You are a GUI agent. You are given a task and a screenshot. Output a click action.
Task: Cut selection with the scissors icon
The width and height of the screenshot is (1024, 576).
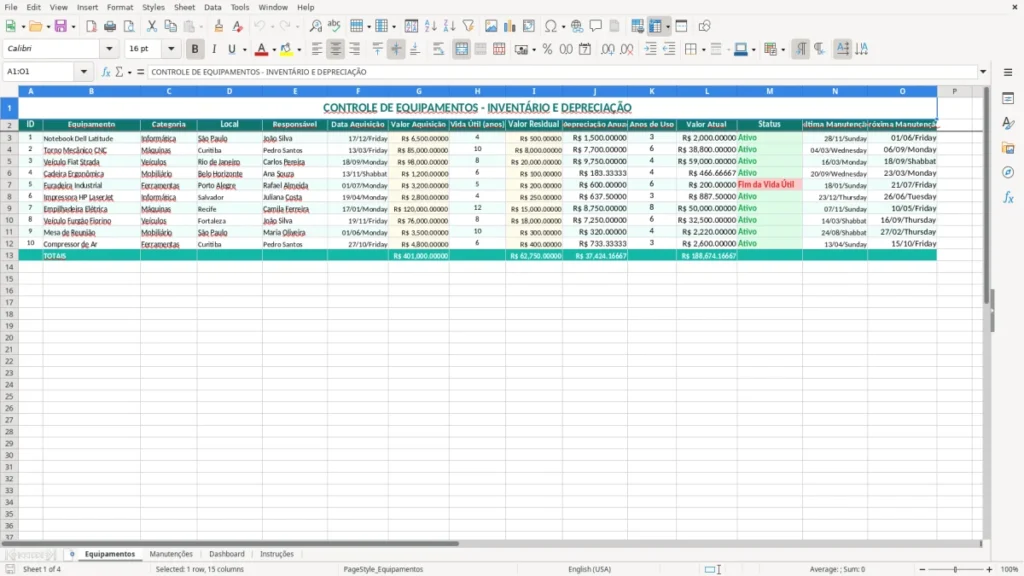pos(152,26)
